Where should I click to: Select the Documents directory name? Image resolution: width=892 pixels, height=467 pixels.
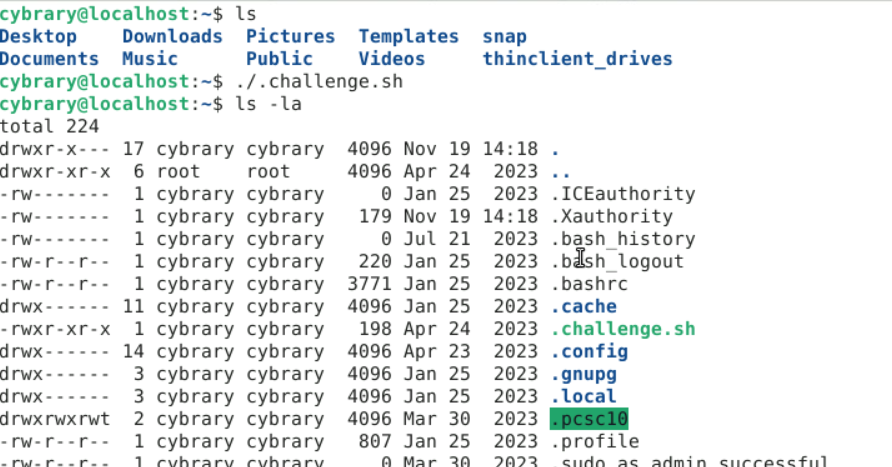pos(49,59)
